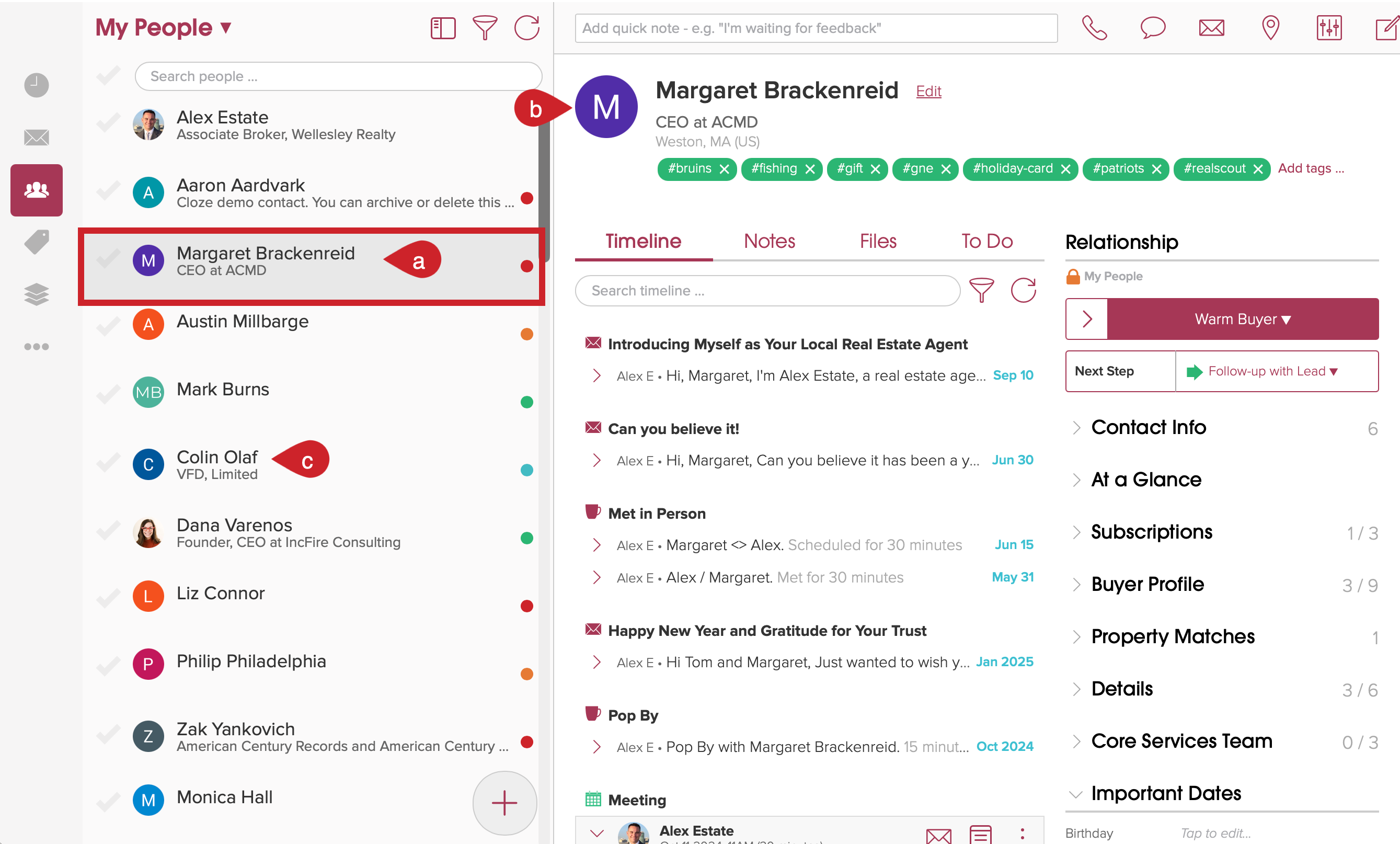
Task: Refresh the timeline with the circular arrow
Action: click(x=1023, y=290)
